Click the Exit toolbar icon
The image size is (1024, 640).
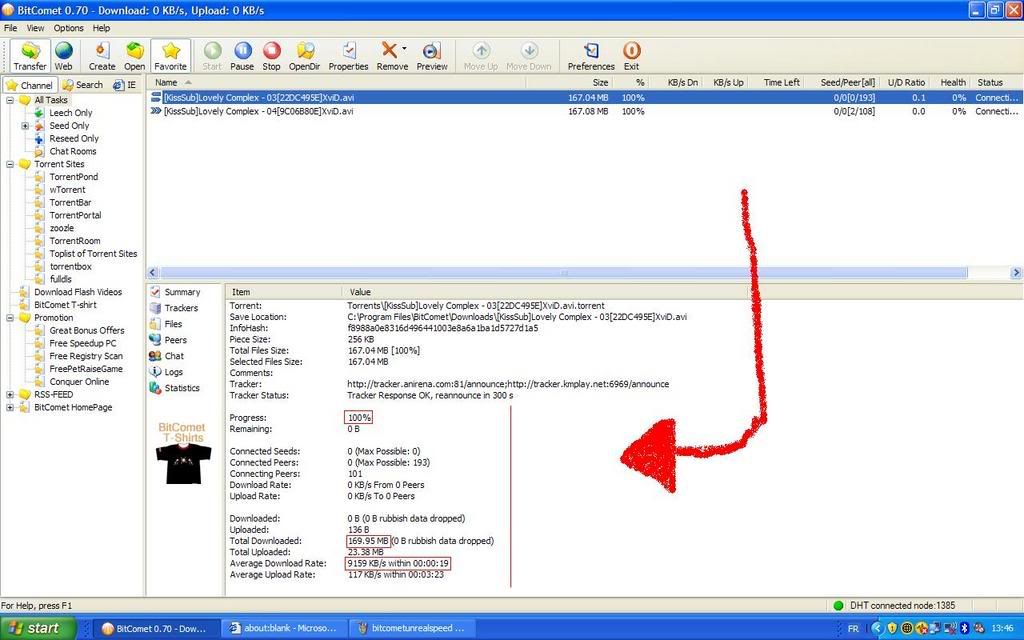pos(632,56)
